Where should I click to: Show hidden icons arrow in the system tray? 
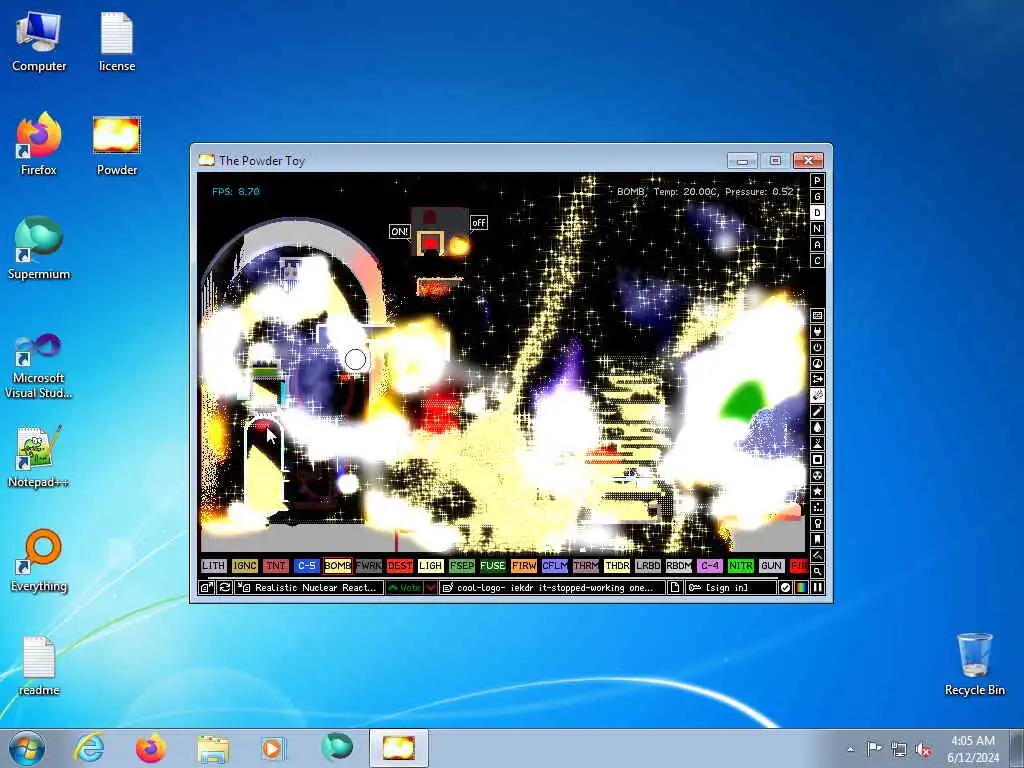[x=850, y=749]
